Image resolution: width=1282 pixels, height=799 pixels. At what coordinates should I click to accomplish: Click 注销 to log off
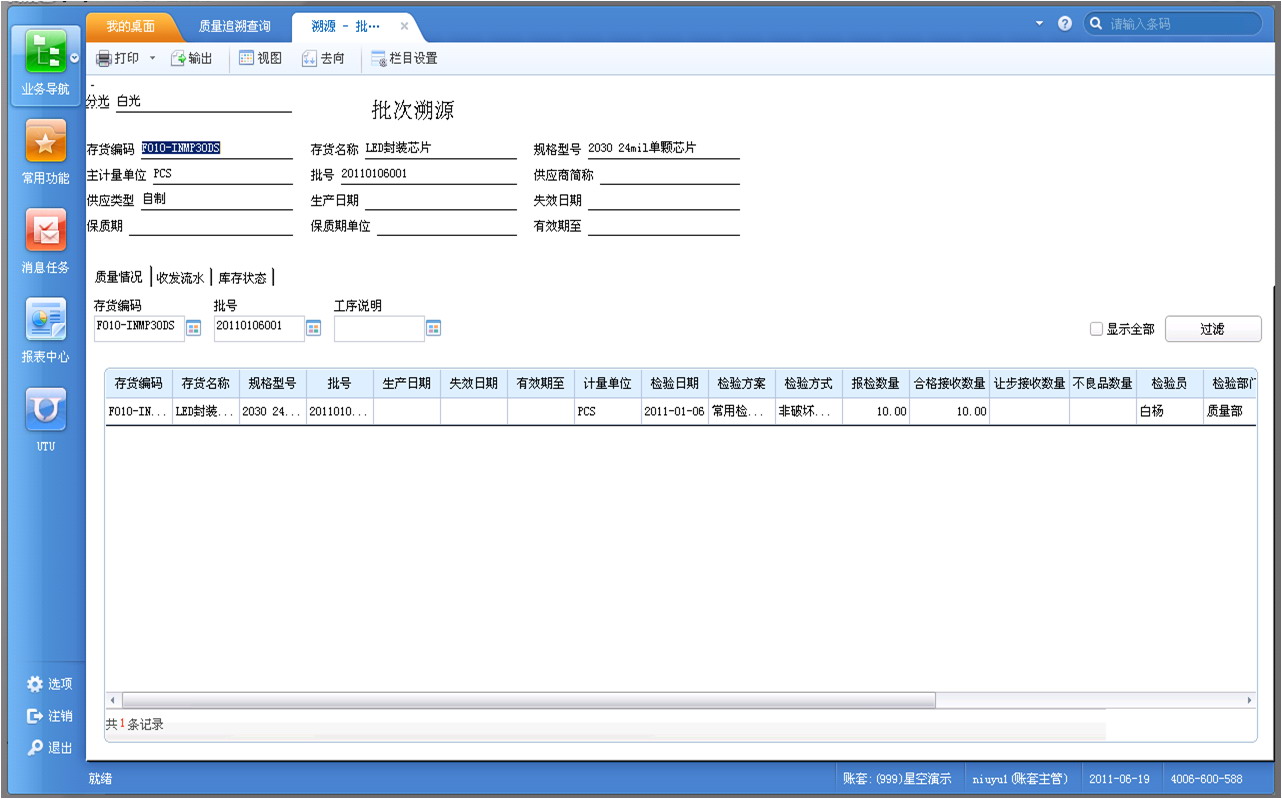pyautogui.click(x=50, y=716)
